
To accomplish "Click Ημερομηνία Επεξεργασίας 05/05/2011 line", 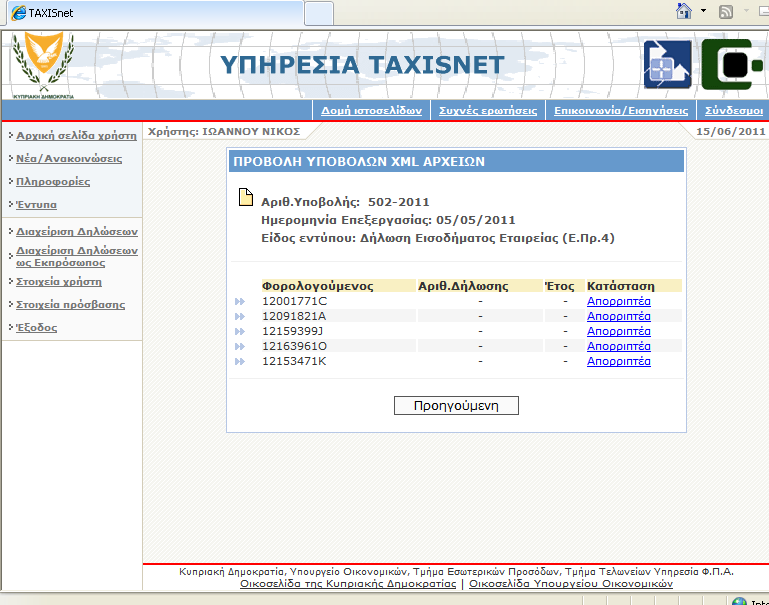I will (388, 220).
